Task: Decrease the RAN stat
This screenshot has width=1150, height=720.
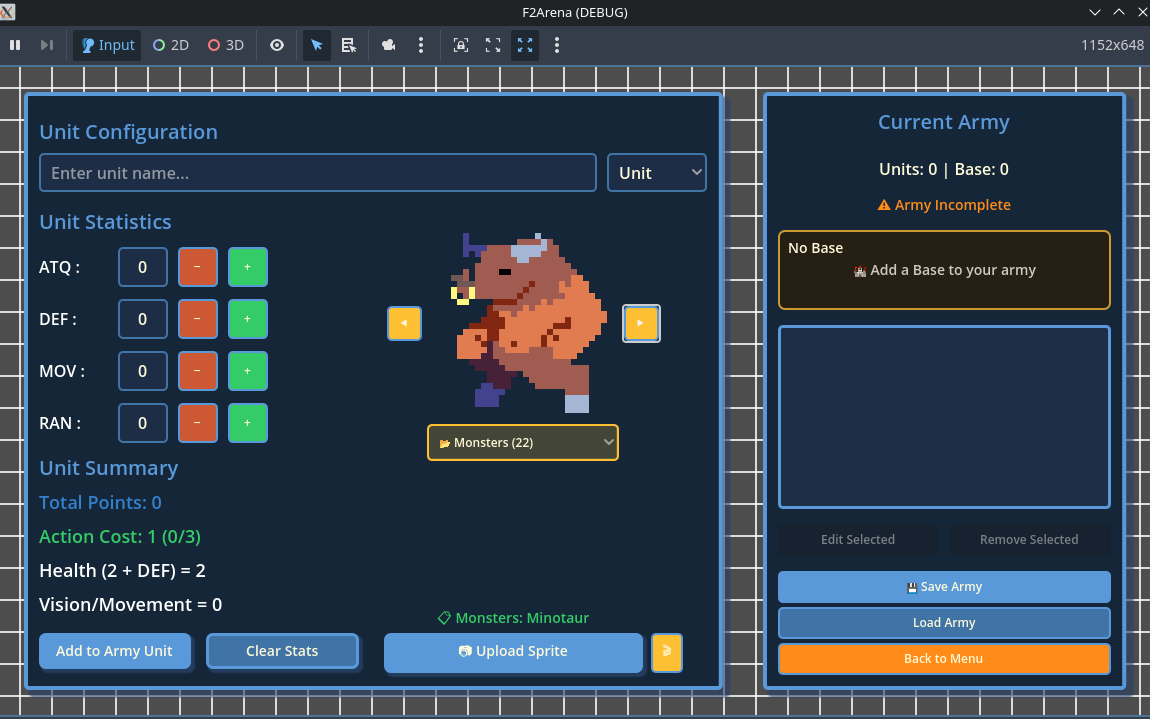Action: pos(198,424)
